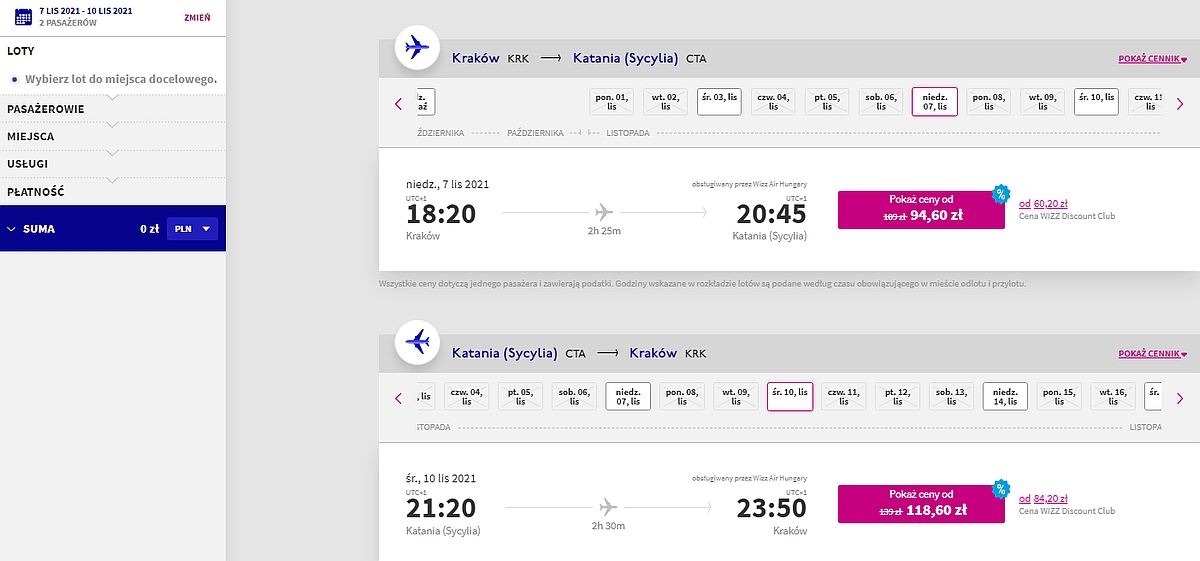Expand return flight POKAŻ CENNIK price list
This screenshot has height=561, width=1200.
pyautogui.click(x=1153, y=354)
